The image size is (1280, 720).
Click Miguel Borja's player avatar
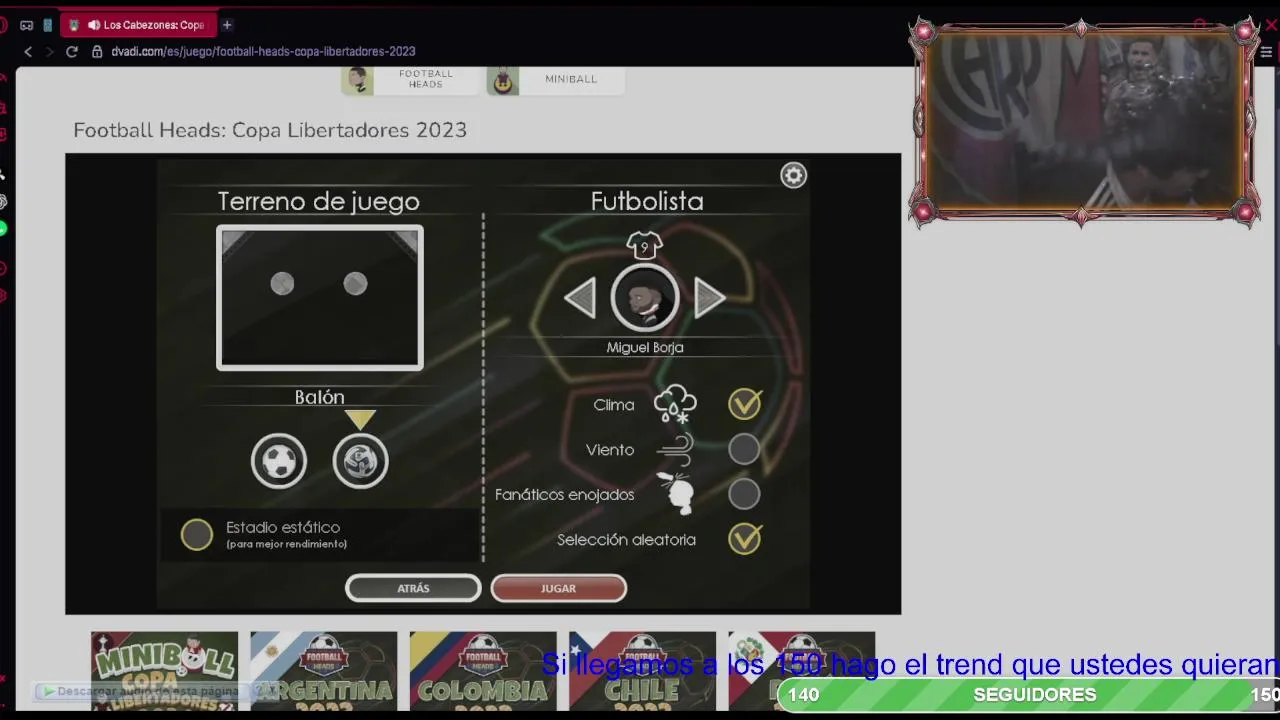(645, 298)
